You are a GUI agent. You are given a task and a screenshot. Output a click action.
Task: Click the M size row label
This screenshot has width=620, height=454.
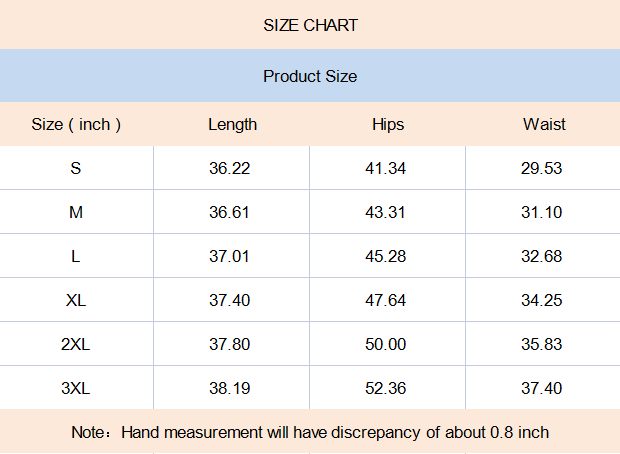[76, 212]
